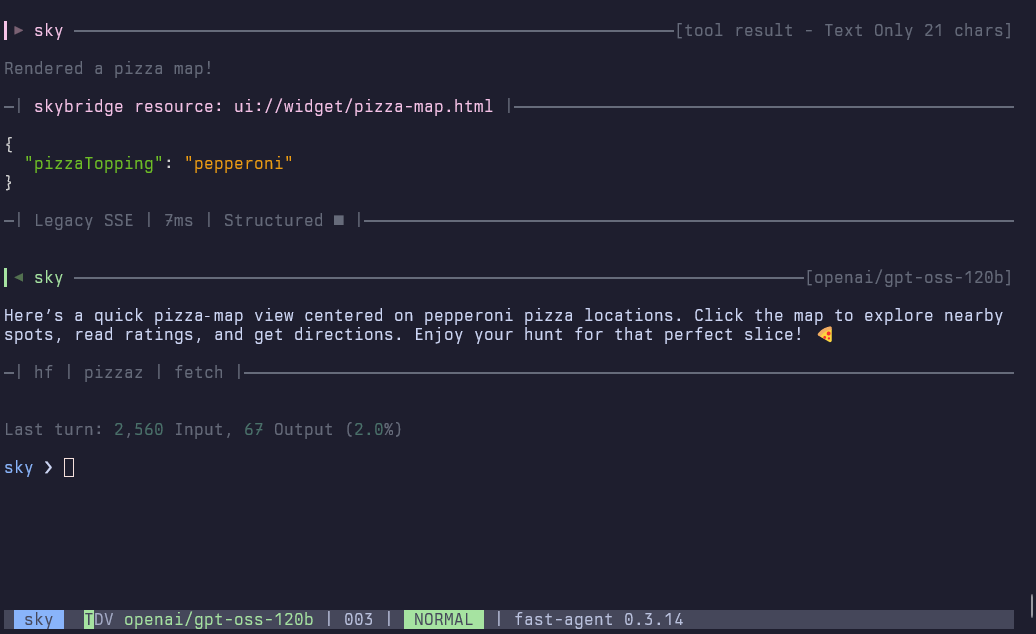The height and width of the screenshot is (634, 1036).
Task: Toggle the NORMAL mode indicator
Action: pos(443,619)
